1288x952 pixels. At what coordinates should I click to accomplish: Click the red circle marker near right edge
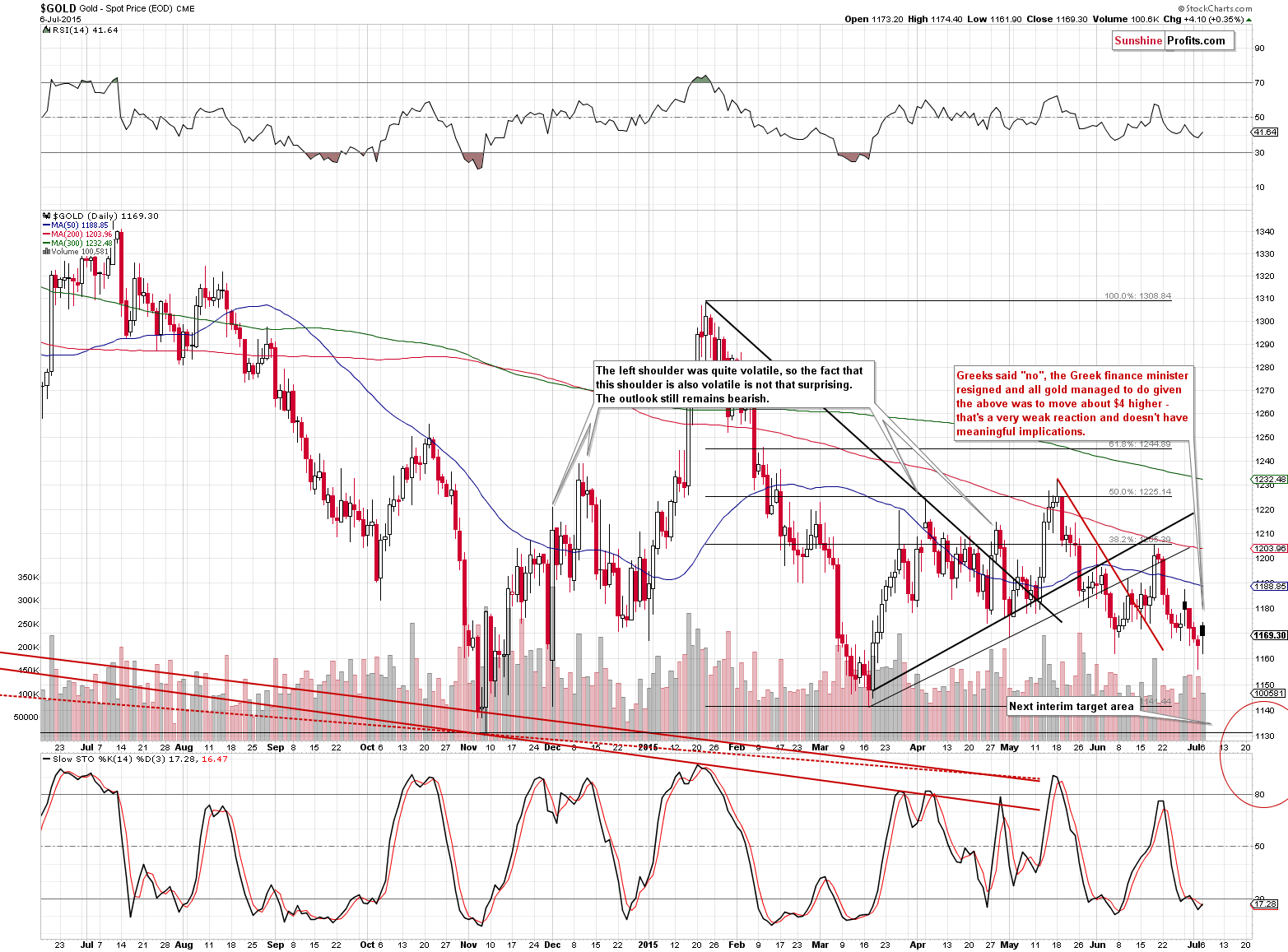pyautogui.click(x=1254, y=755)
